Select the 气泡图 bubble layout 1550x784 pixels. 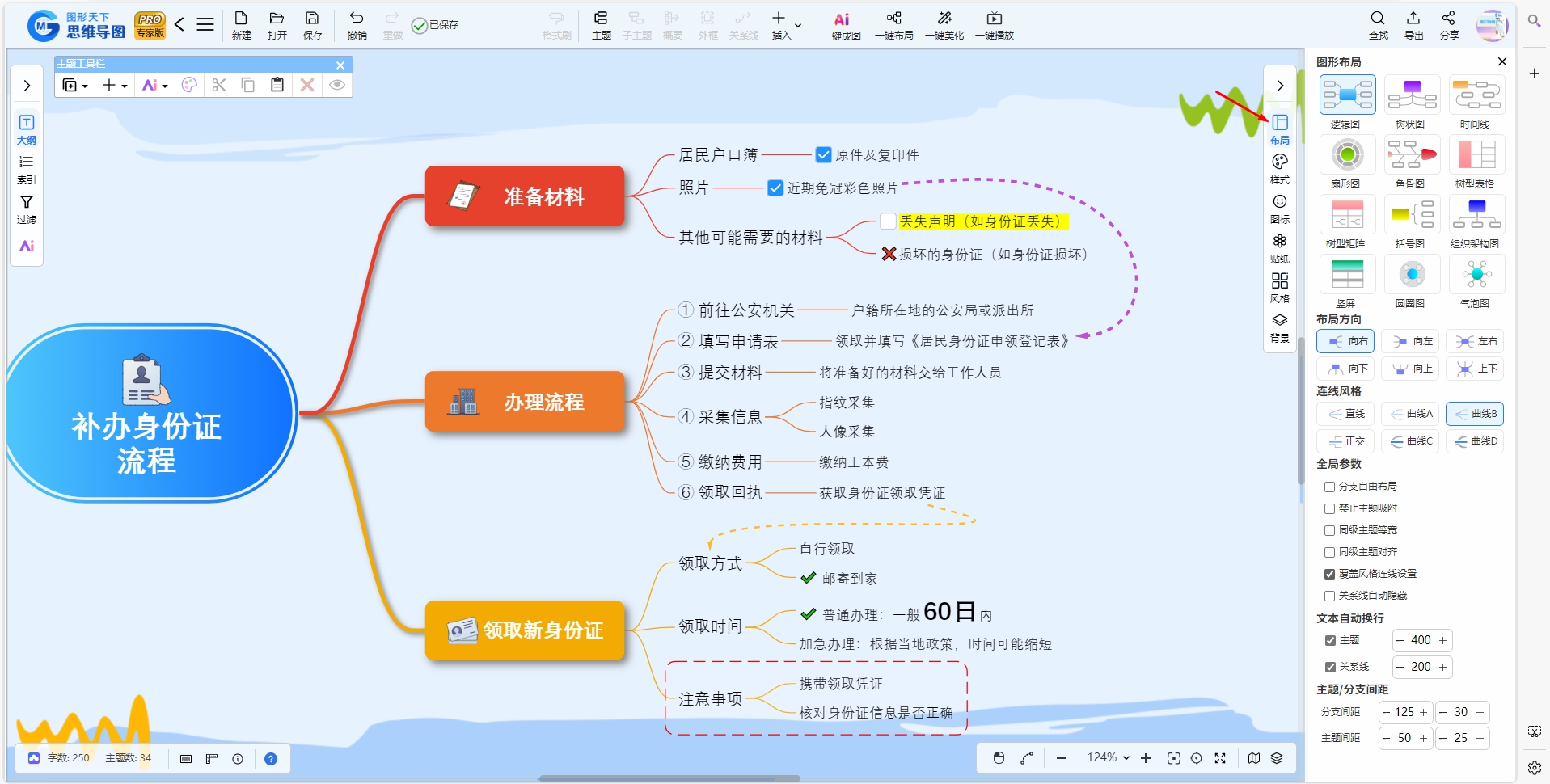[1476, 282]
